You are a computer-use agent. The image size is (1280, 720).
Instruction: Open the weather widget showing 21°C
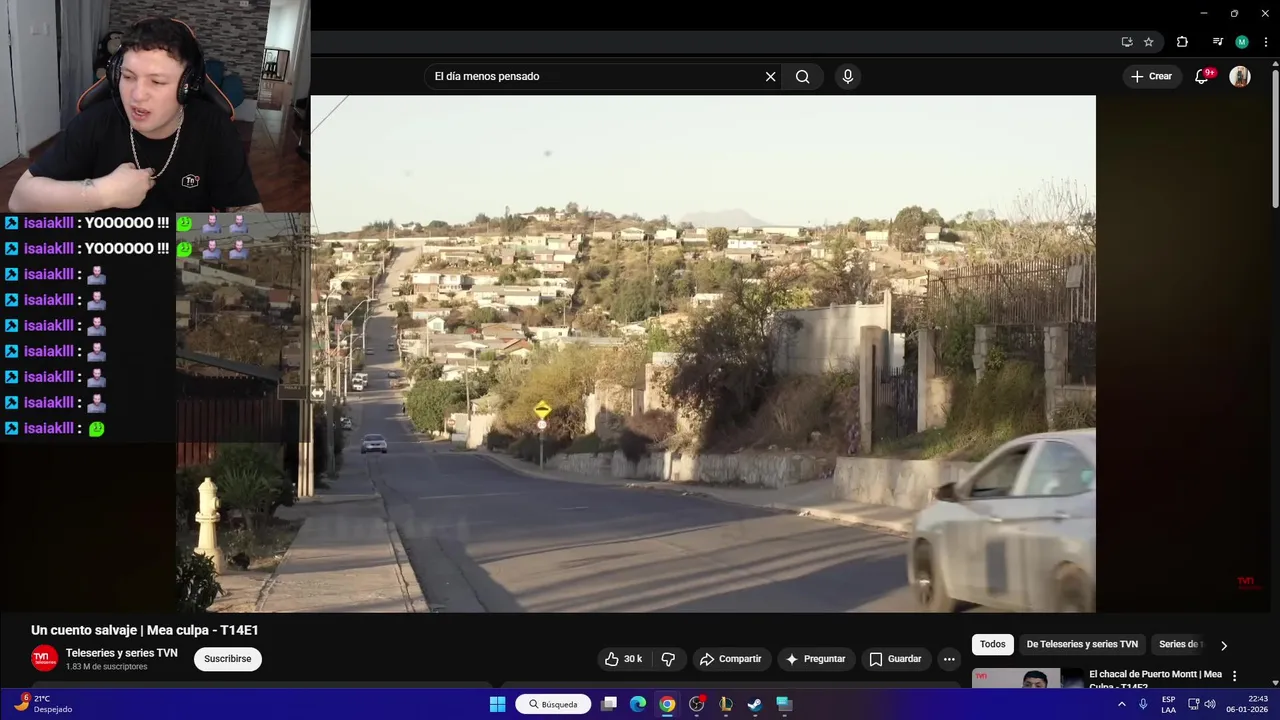tap(42, 704)
